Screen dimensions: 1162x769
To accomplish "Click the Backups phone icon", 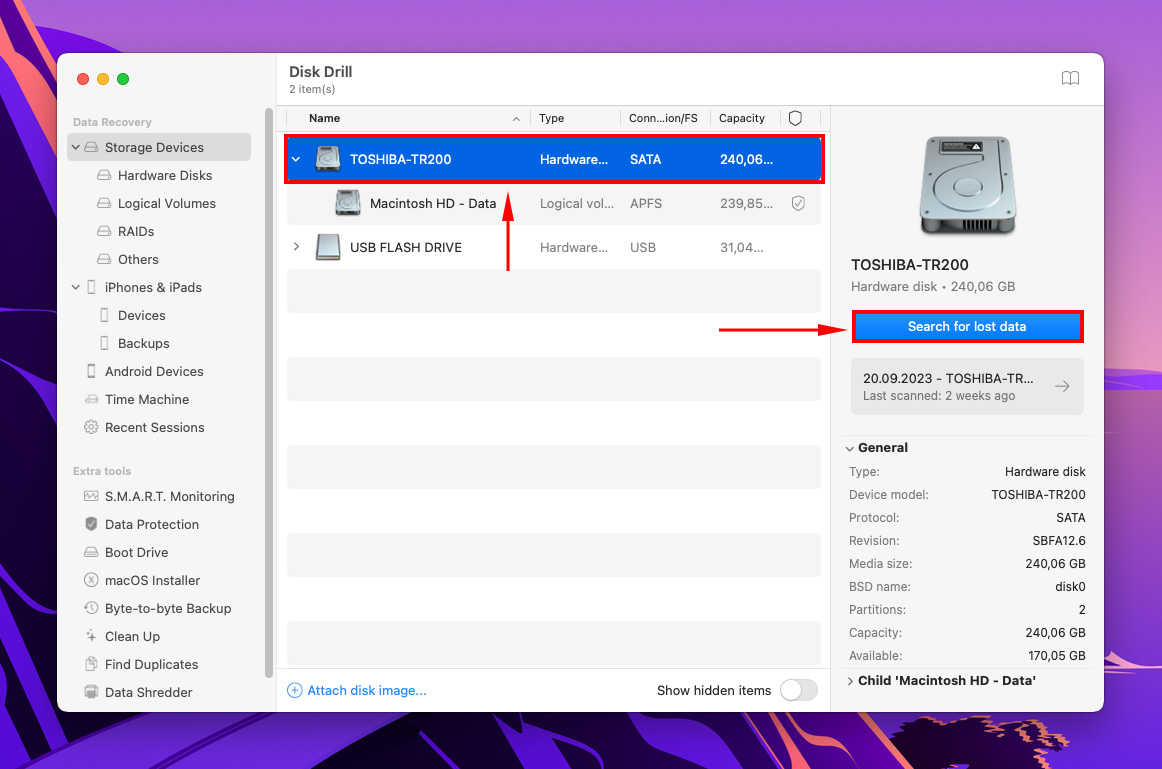I will [x=104, y=344].
